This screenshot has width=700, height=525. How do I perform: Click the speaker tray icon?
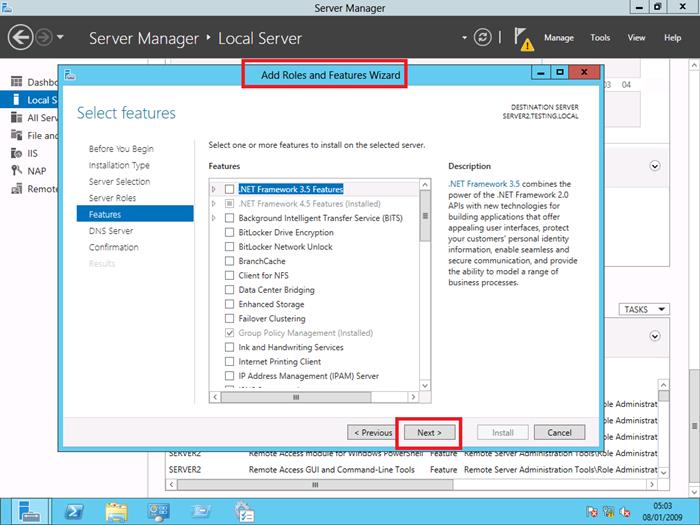tap(625, 512)
